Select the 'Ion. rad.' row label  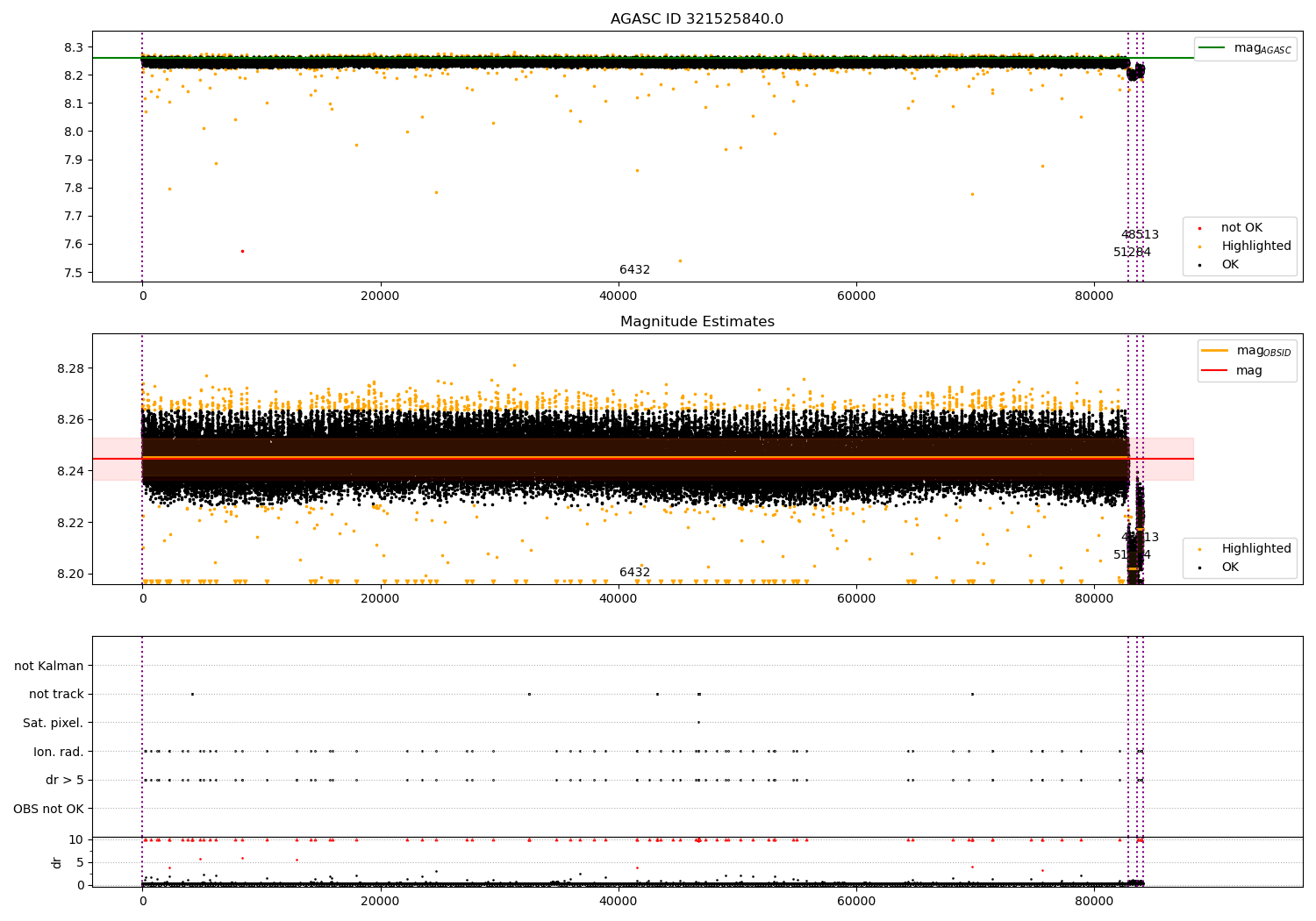[x=58, y=752]
